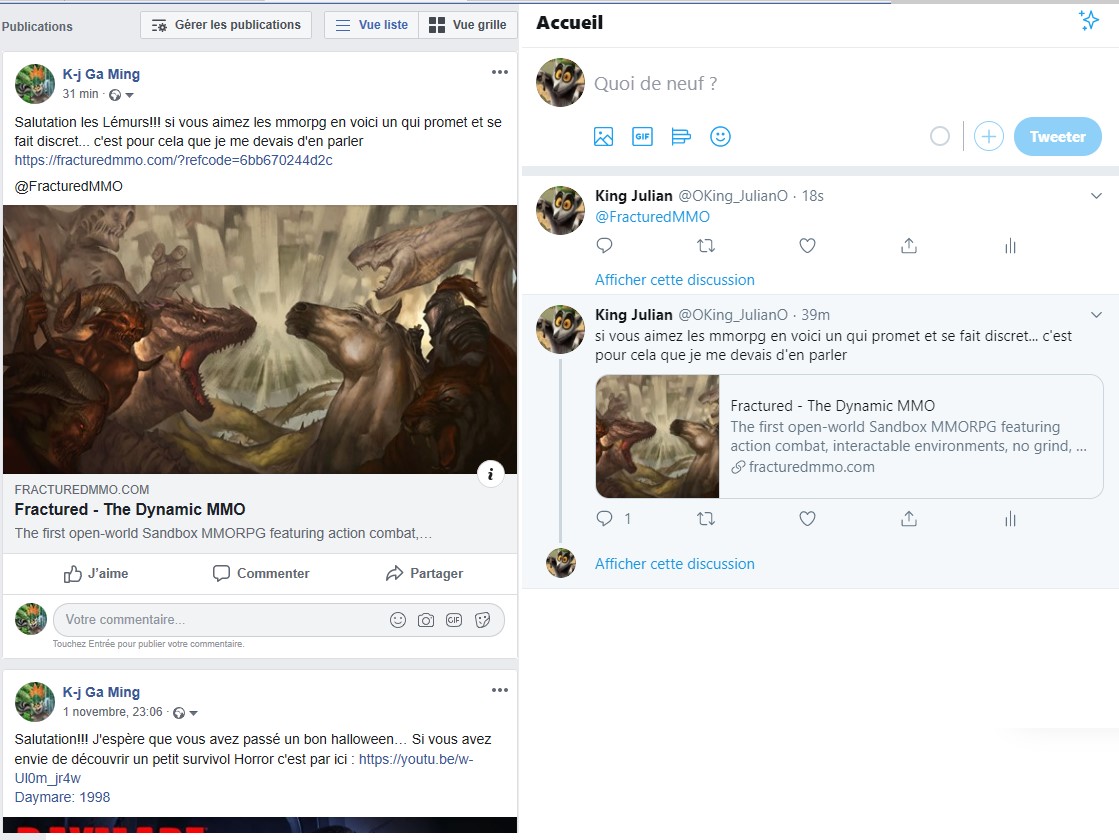Screen dimensions: 1119x840
Task: Click the image upload icon in tweet composer
Action: click(x=603, y=137)
